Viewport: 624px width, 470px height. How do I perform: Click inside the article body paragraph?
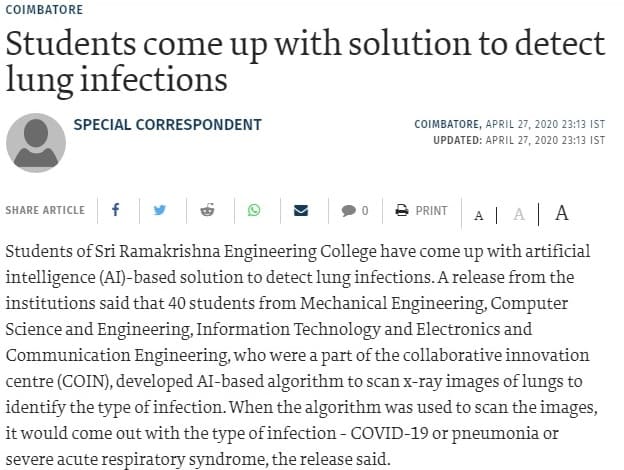301,355
